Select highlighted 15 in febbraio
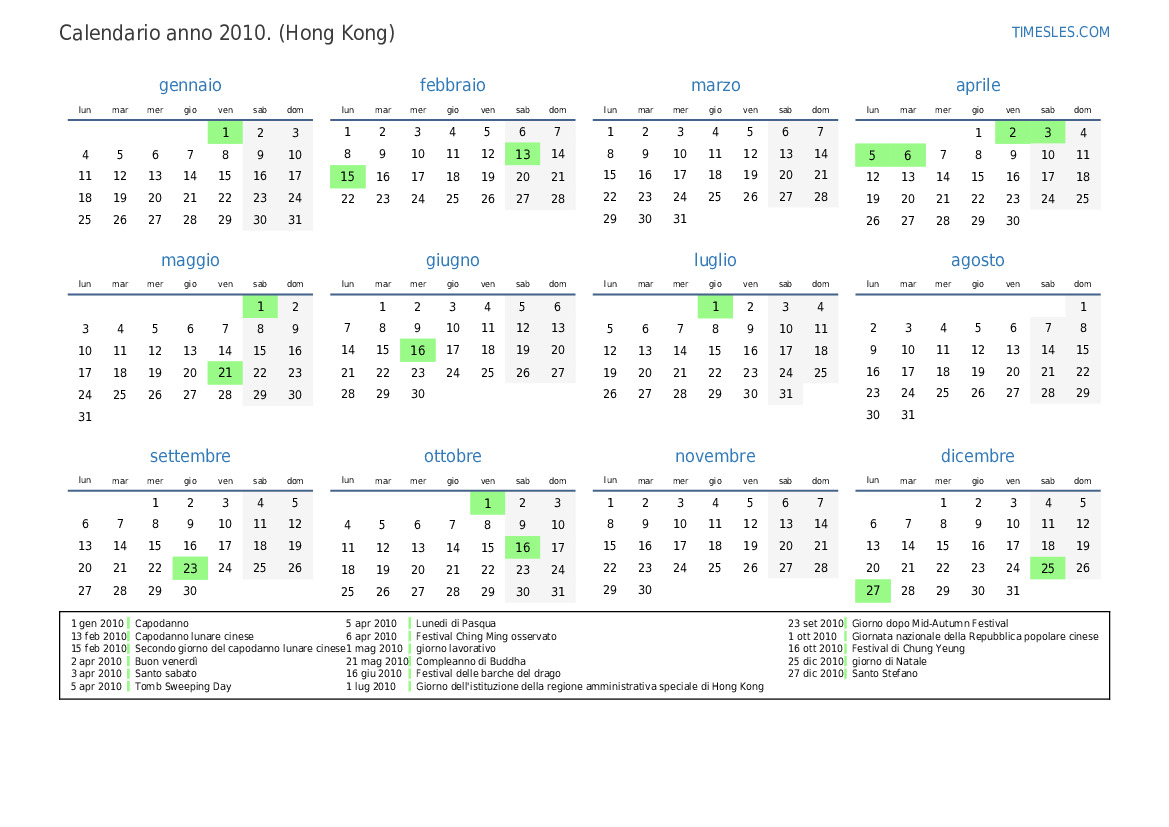This screenshot has height=827, width=1169. pyautogui.click(x=347, y=177)
